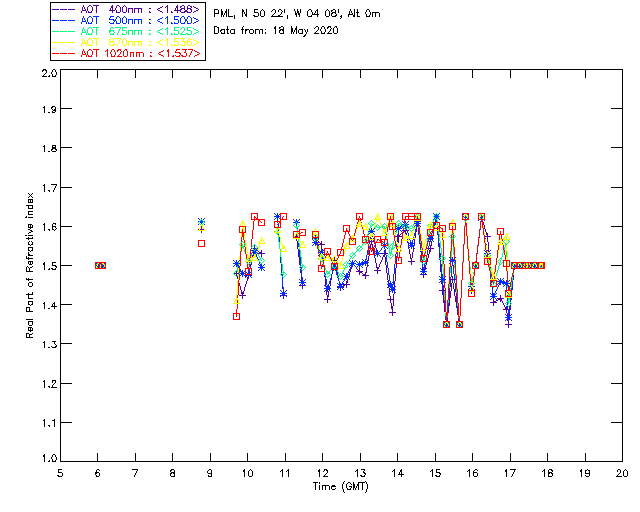Viewport: 640px width, 512px height.
Task: Click the station header 'PML, N 50 22', W 04 08', Alt 0m'
Action: coord(297,13)
